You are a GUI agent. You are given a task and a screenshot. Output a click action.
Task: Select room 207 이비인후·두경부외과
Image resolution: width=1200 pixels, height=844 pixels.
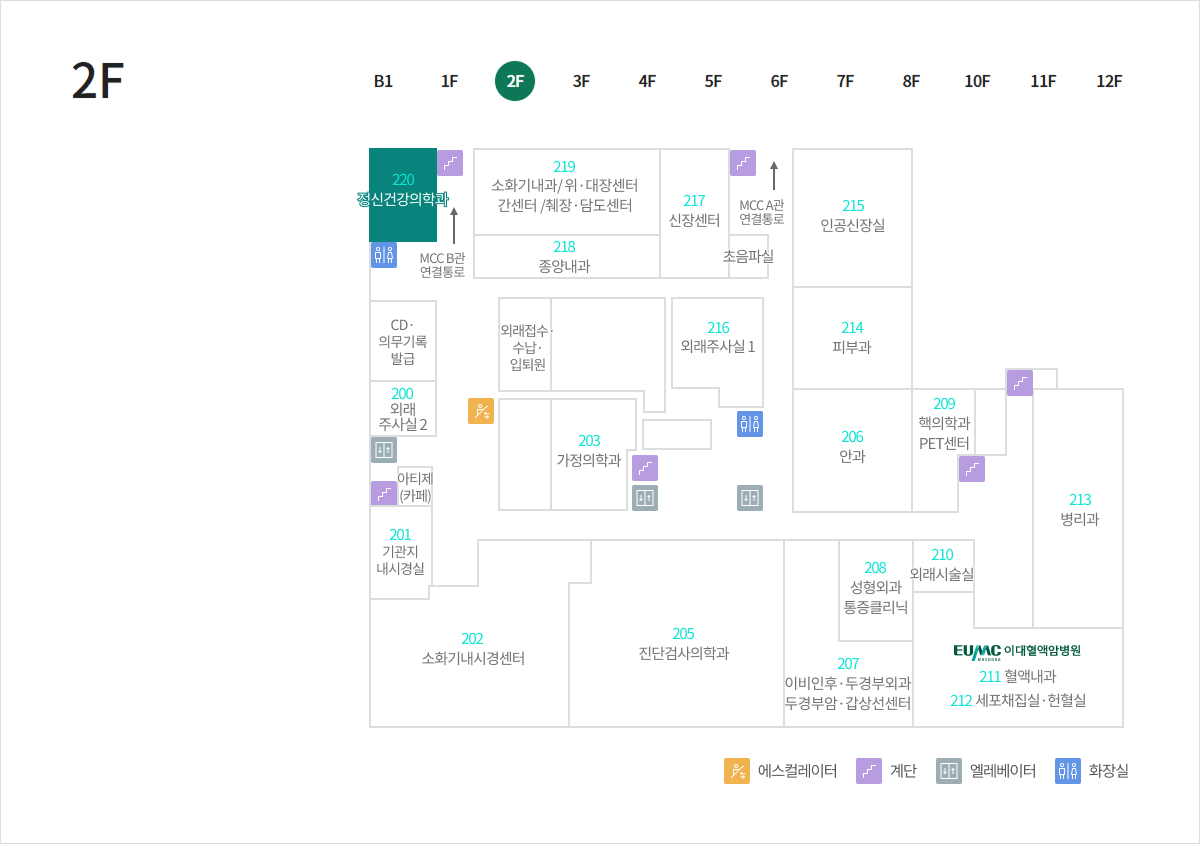click(847, 683)
